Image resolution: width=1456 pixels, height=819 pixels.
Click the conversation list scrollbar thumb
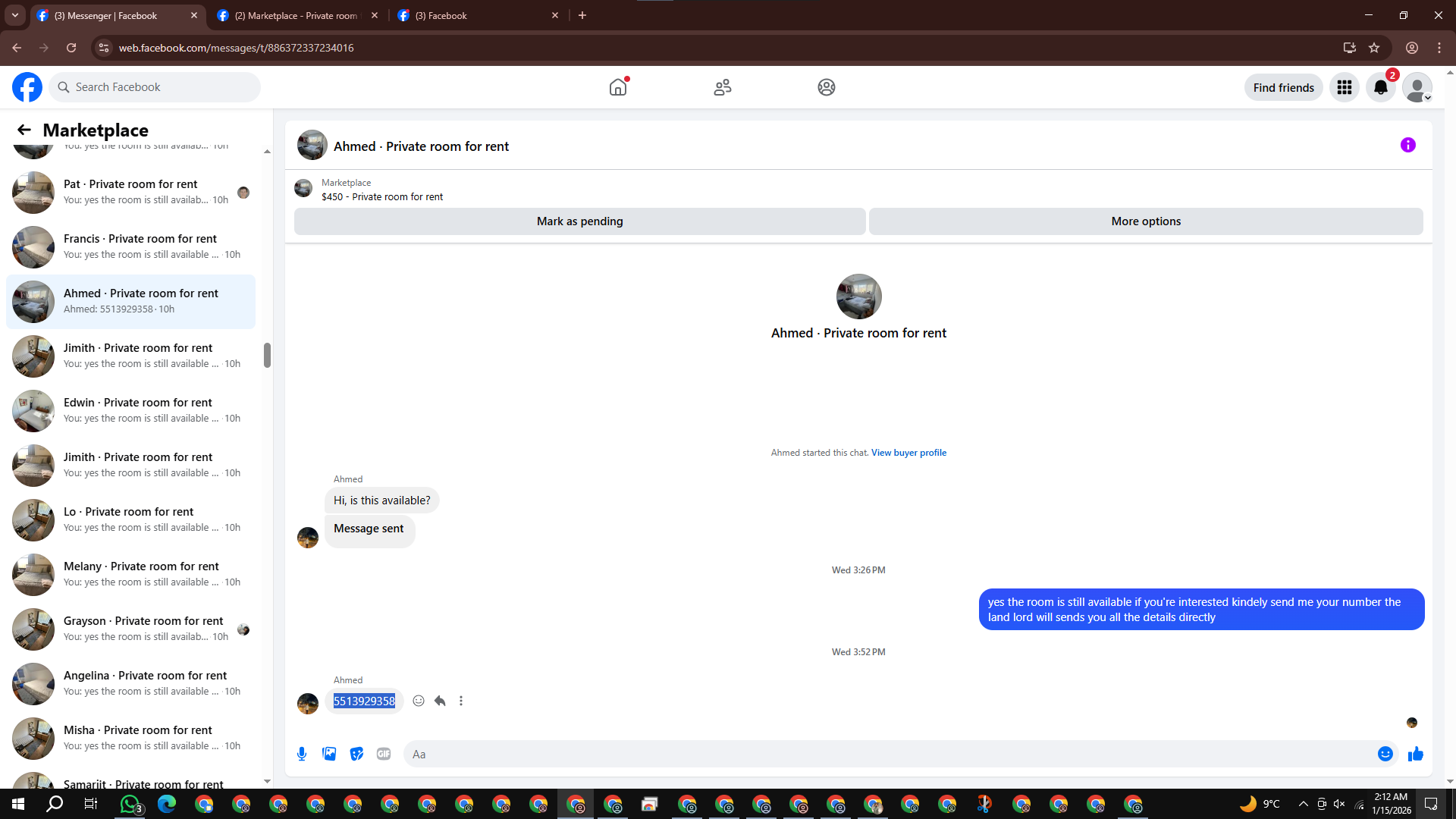[x=267, y=355]
